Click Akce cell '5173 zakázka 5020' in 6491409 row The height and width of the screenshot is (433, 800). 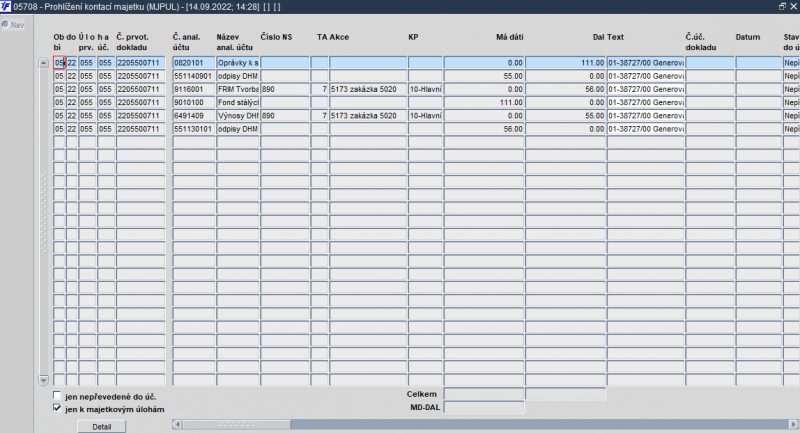pyautogui.click(x=368, y=116)
